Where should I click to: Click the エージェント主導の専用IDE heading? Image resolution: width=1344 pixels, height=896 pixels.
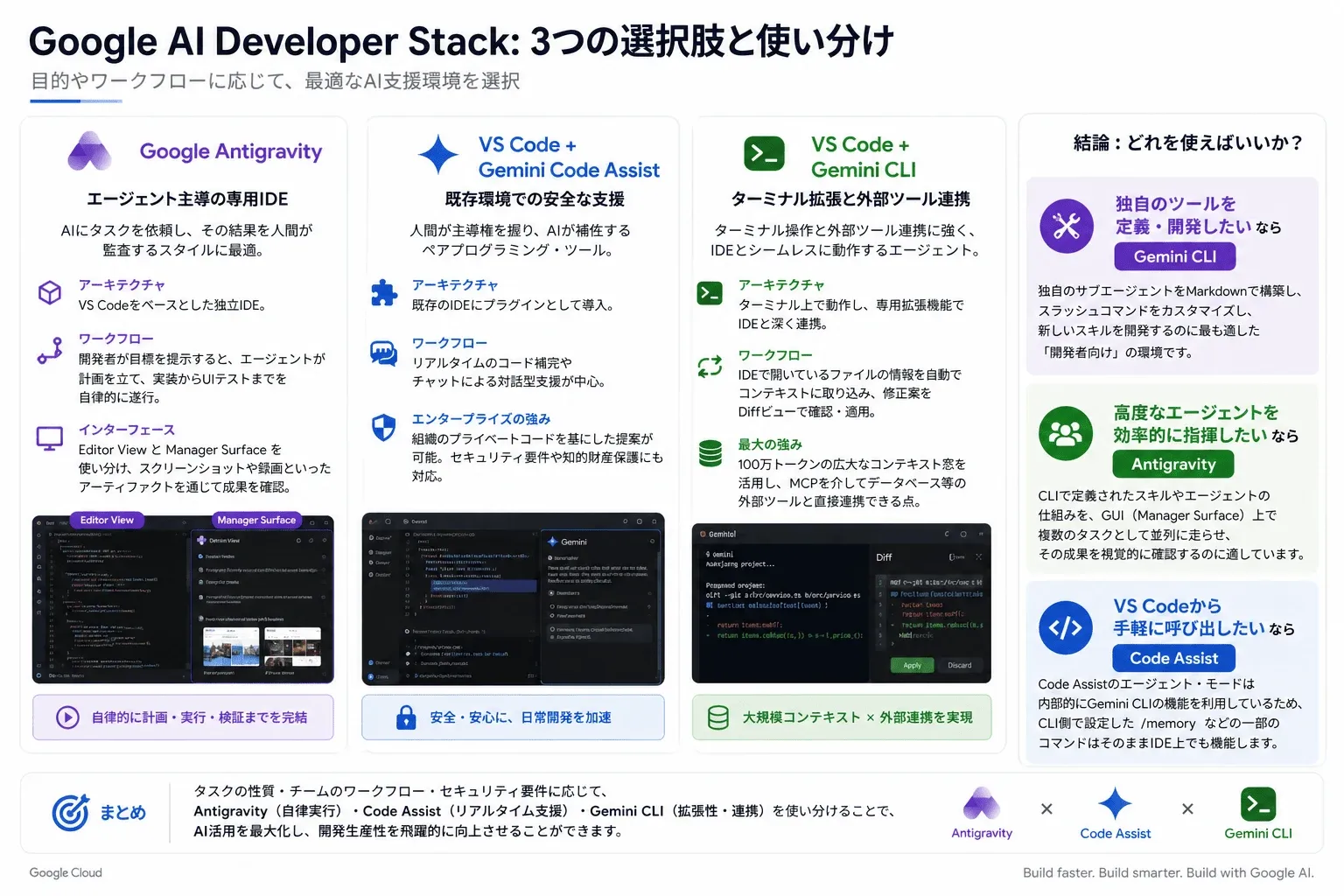pyautogui.click(x=187, y=199)
